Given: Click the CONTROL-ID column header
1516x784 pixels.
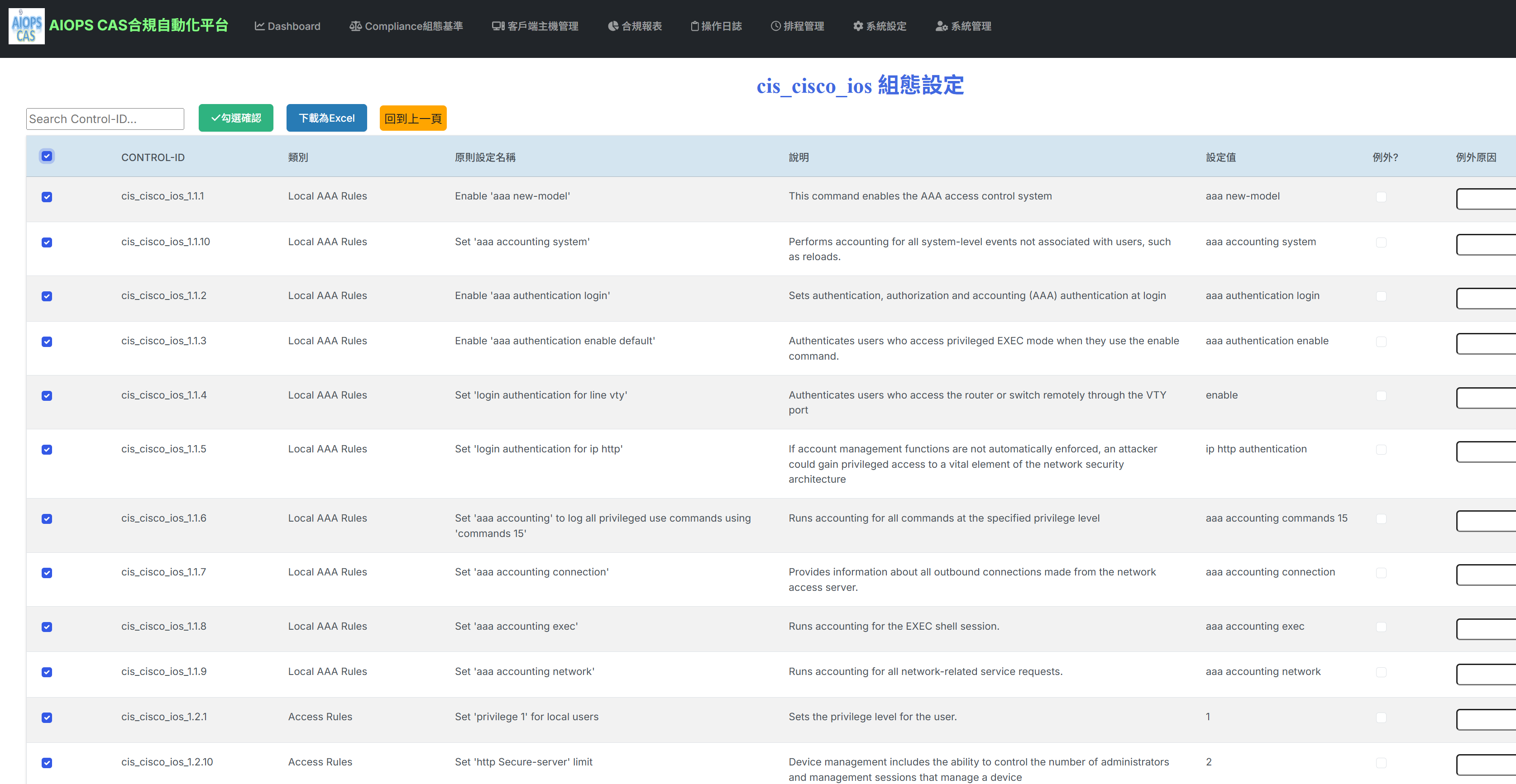Looking at the screenshot, I should click(x=153, y=157).
